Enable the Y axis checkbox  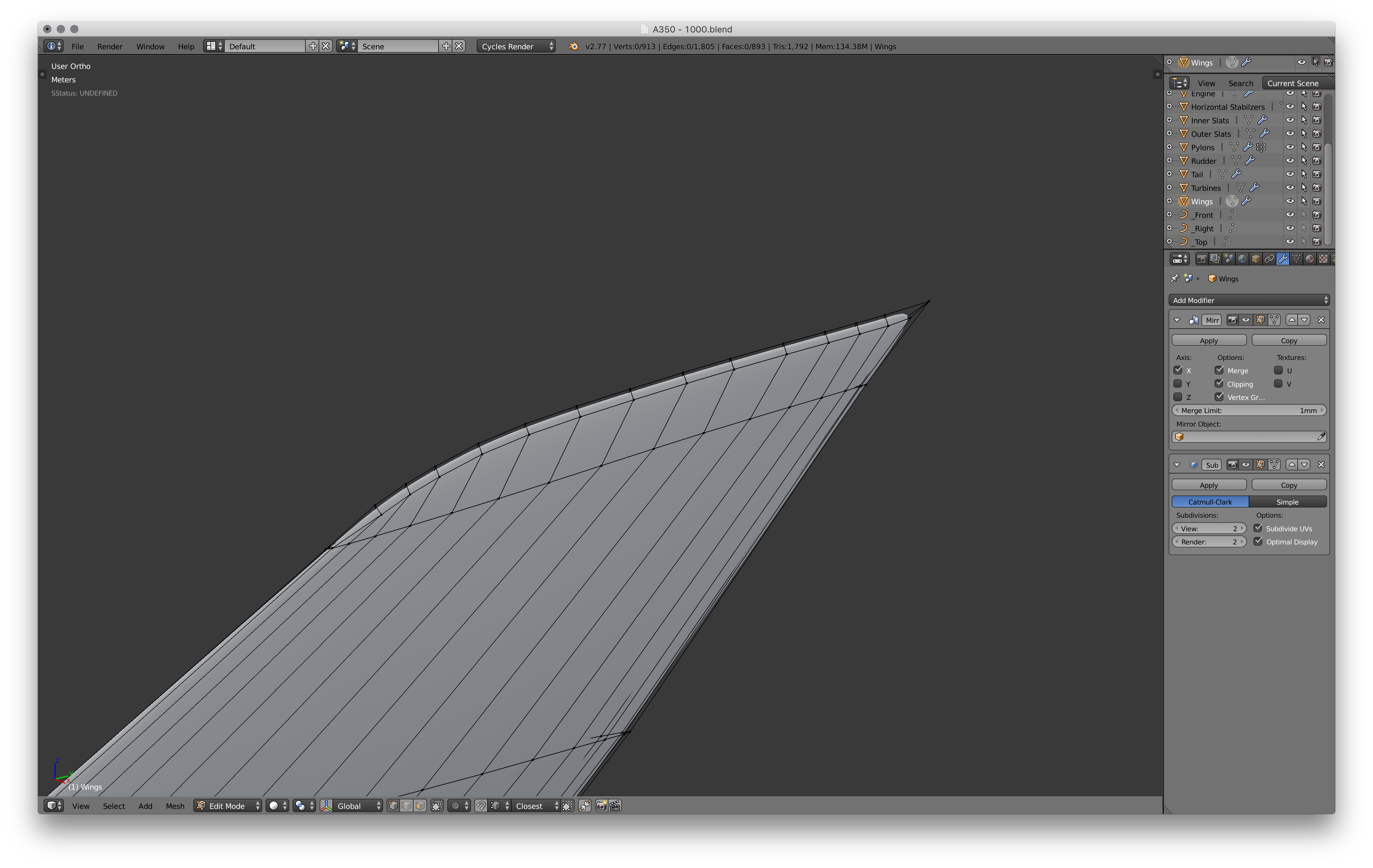1178,384
